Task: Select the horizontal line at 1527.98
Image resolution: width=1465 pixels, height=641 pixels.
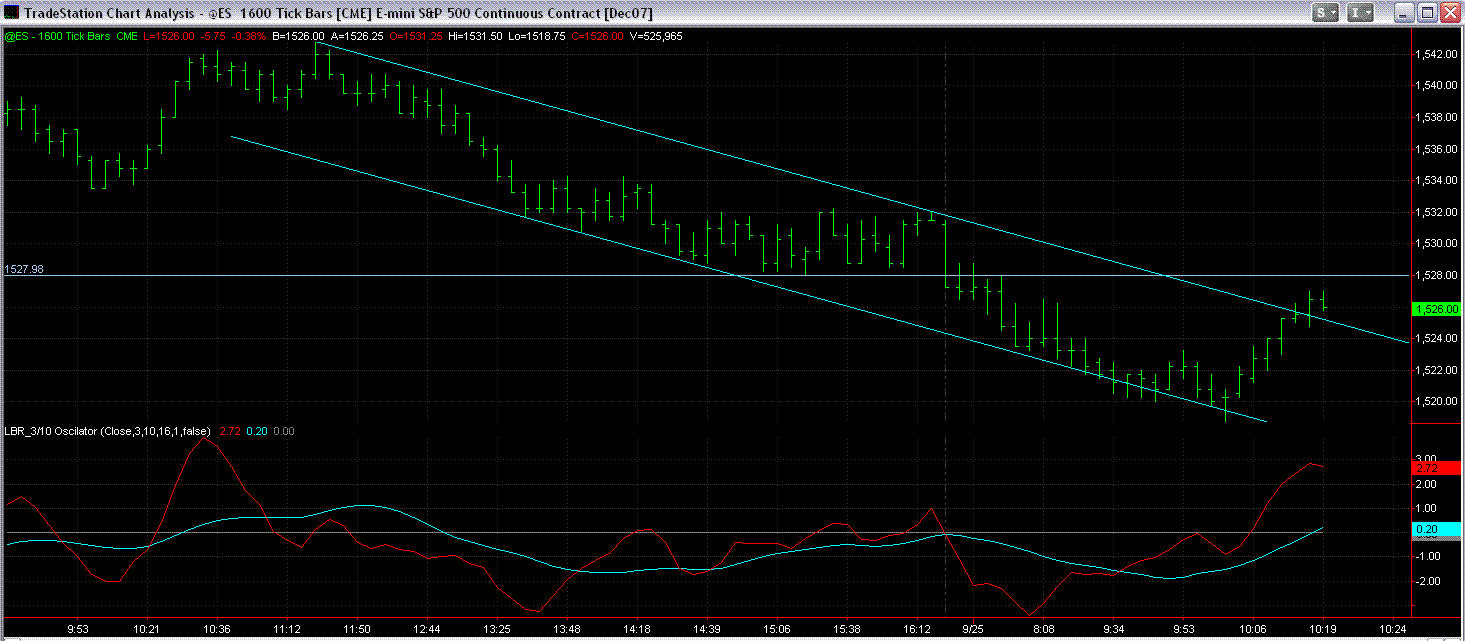Action: 705,274
